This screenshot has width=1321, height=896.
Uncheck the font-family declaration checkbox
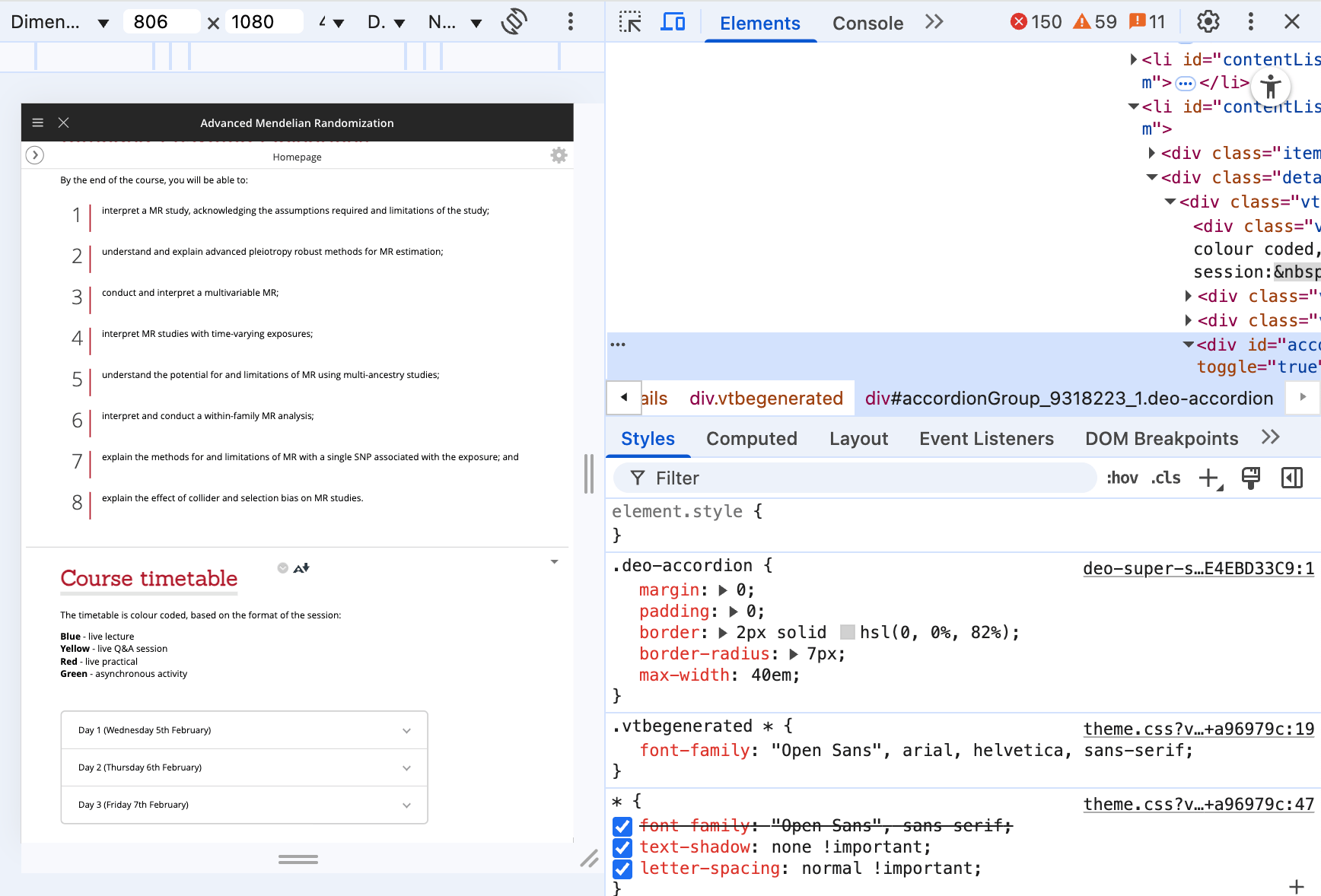coord(622,826)
